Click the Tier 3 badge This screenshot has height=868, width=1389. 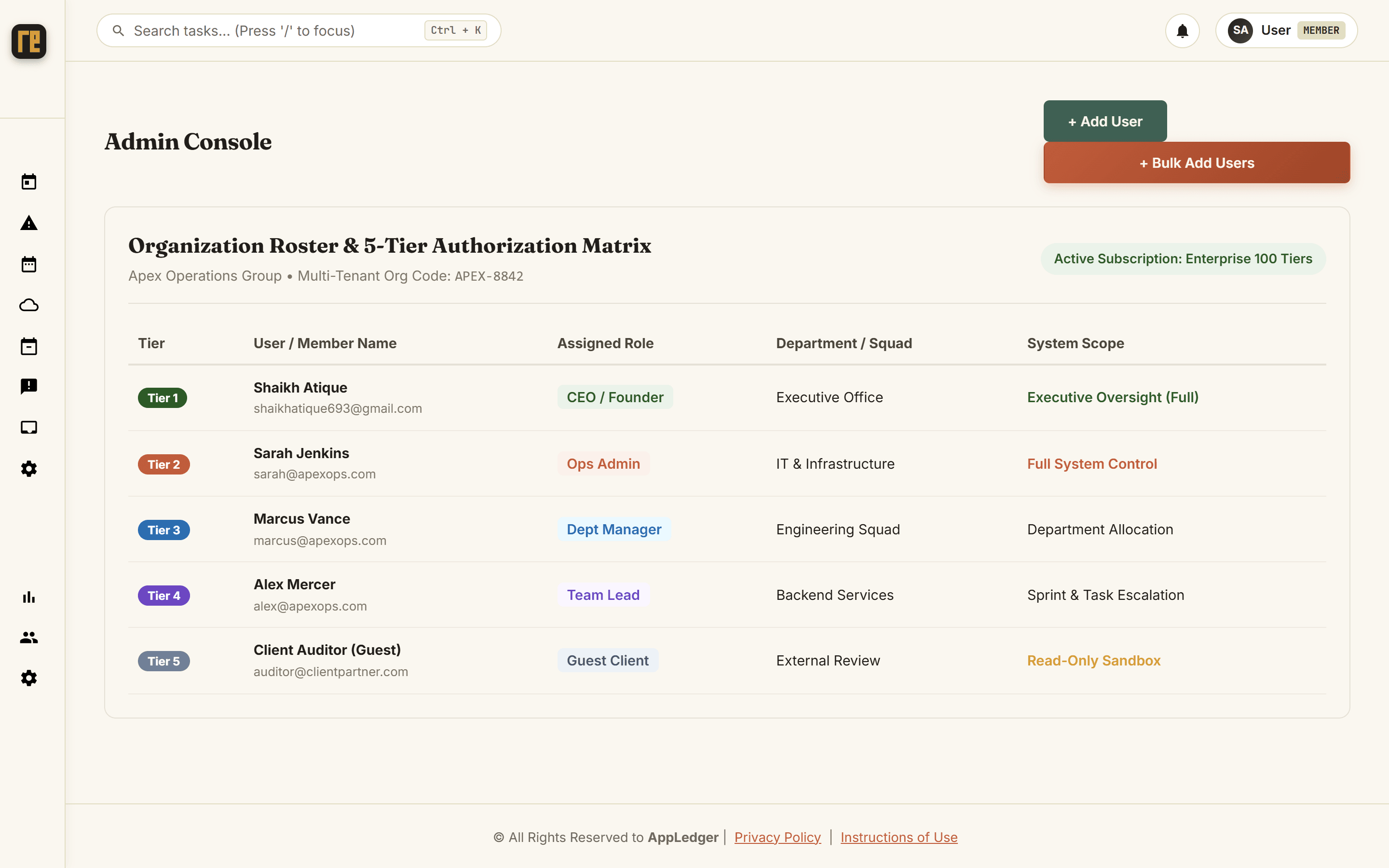(x=163, y=530)
